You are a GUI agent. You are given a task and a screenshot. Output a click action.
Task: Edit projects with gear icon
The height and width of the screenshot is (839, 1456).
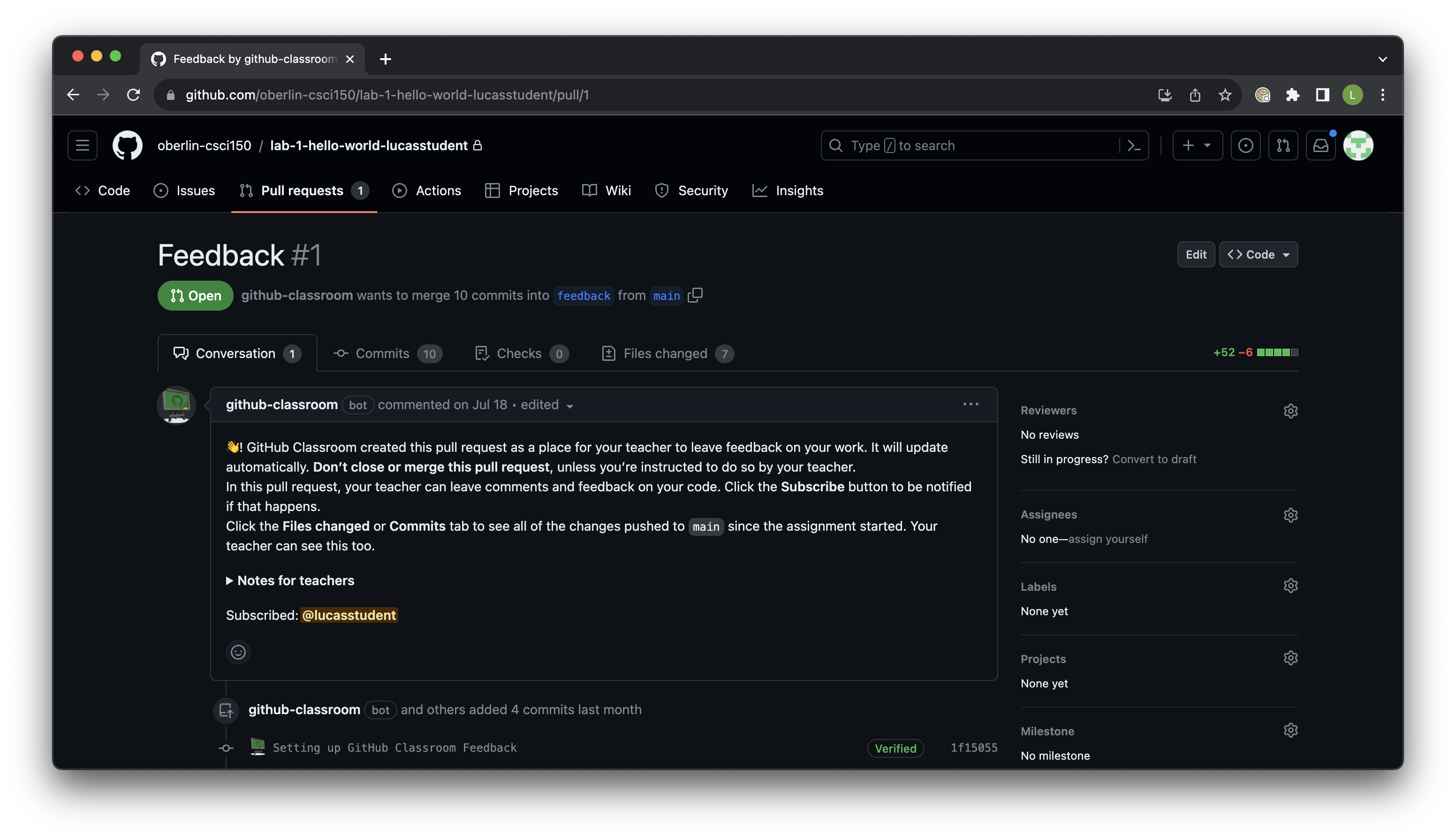[1290, 657]
